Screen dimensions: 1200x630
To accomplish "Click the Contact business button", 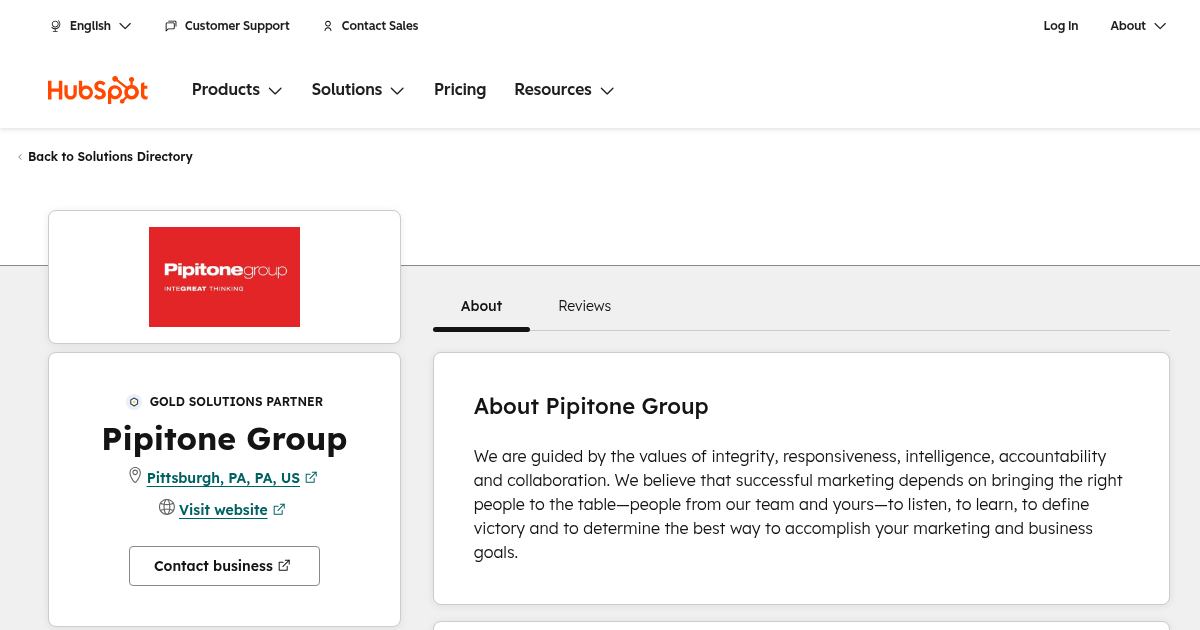I will (x=224, y=566).
